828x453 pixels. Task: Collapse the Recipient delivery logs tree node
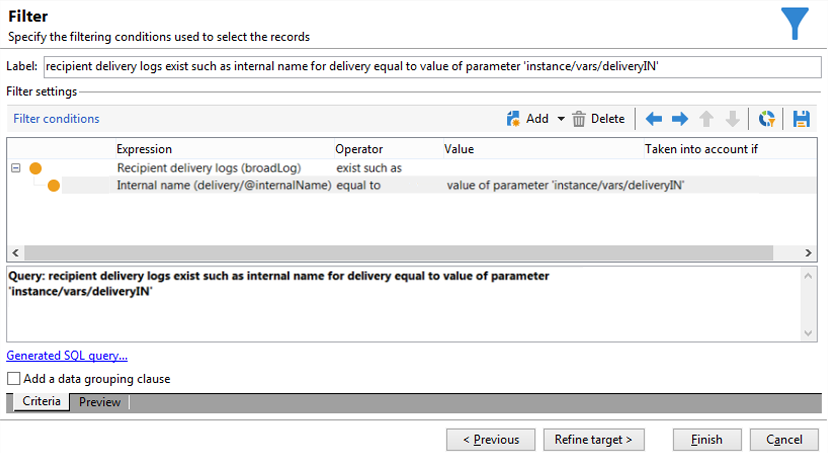pyautogui.click(x=15, y=168)
